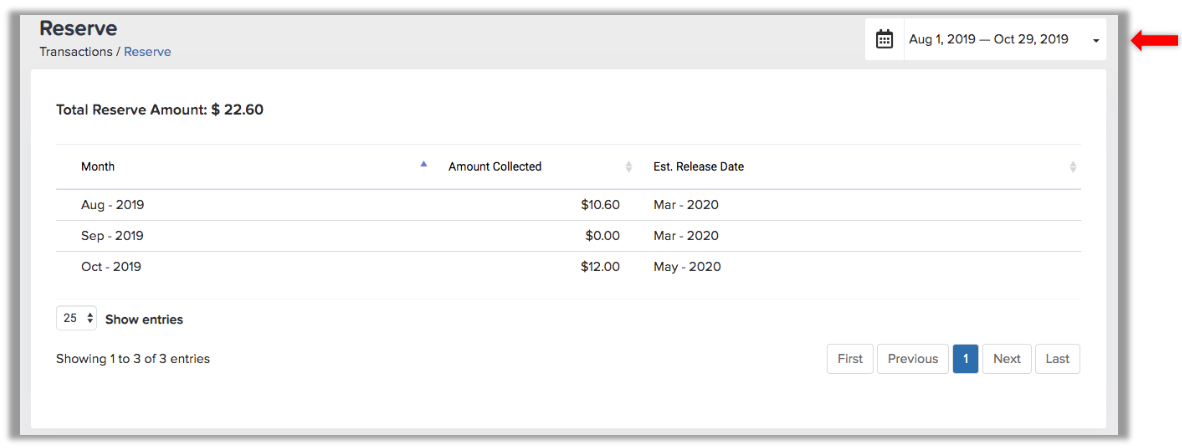Screen dimensions: 1182x448
Task: Go to page 1
Action: 966,359
